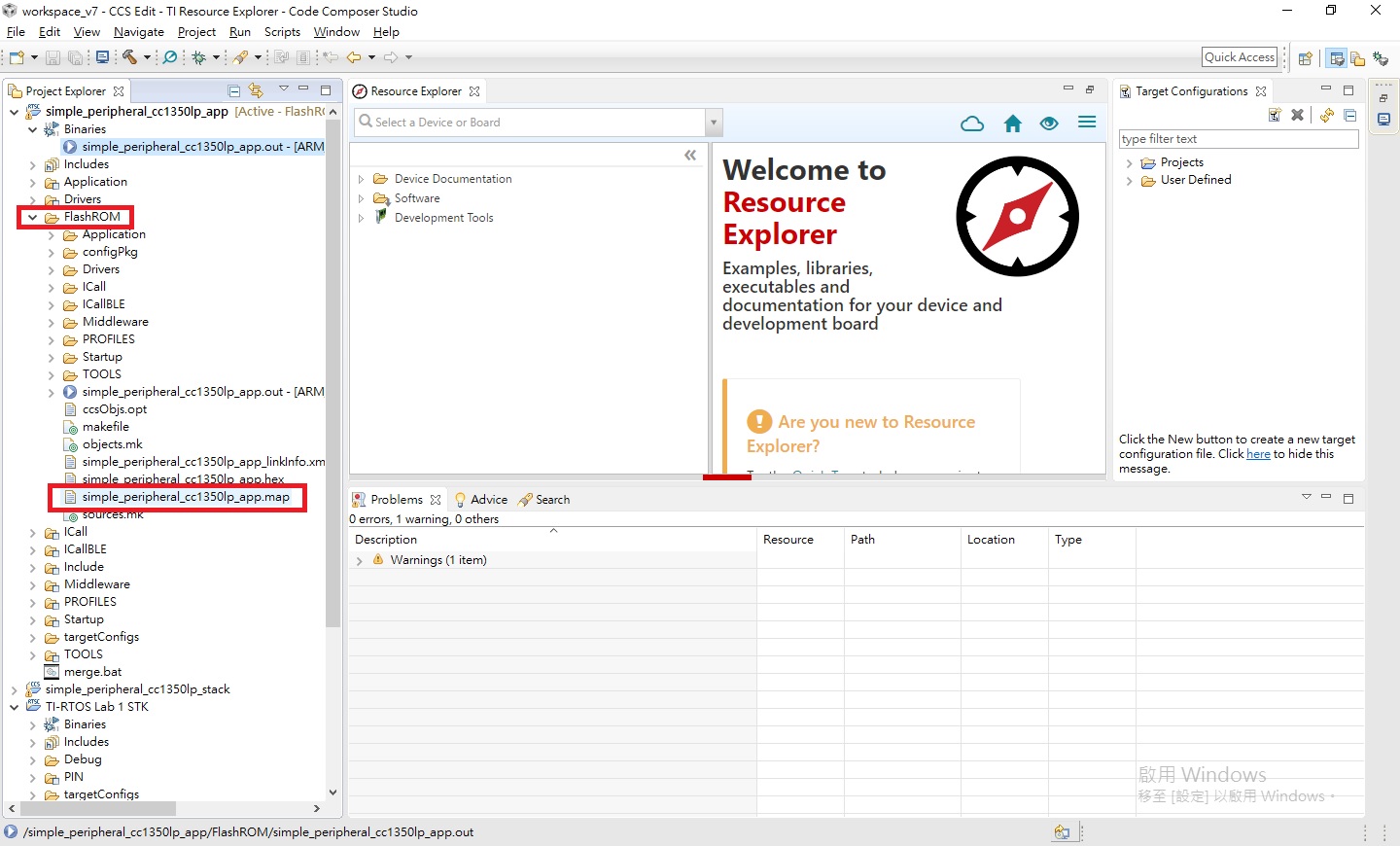This screenshot has height=846, width=1400.
Task: Select the Software node in Resource Explorer
Action: [x=417, y=198]
